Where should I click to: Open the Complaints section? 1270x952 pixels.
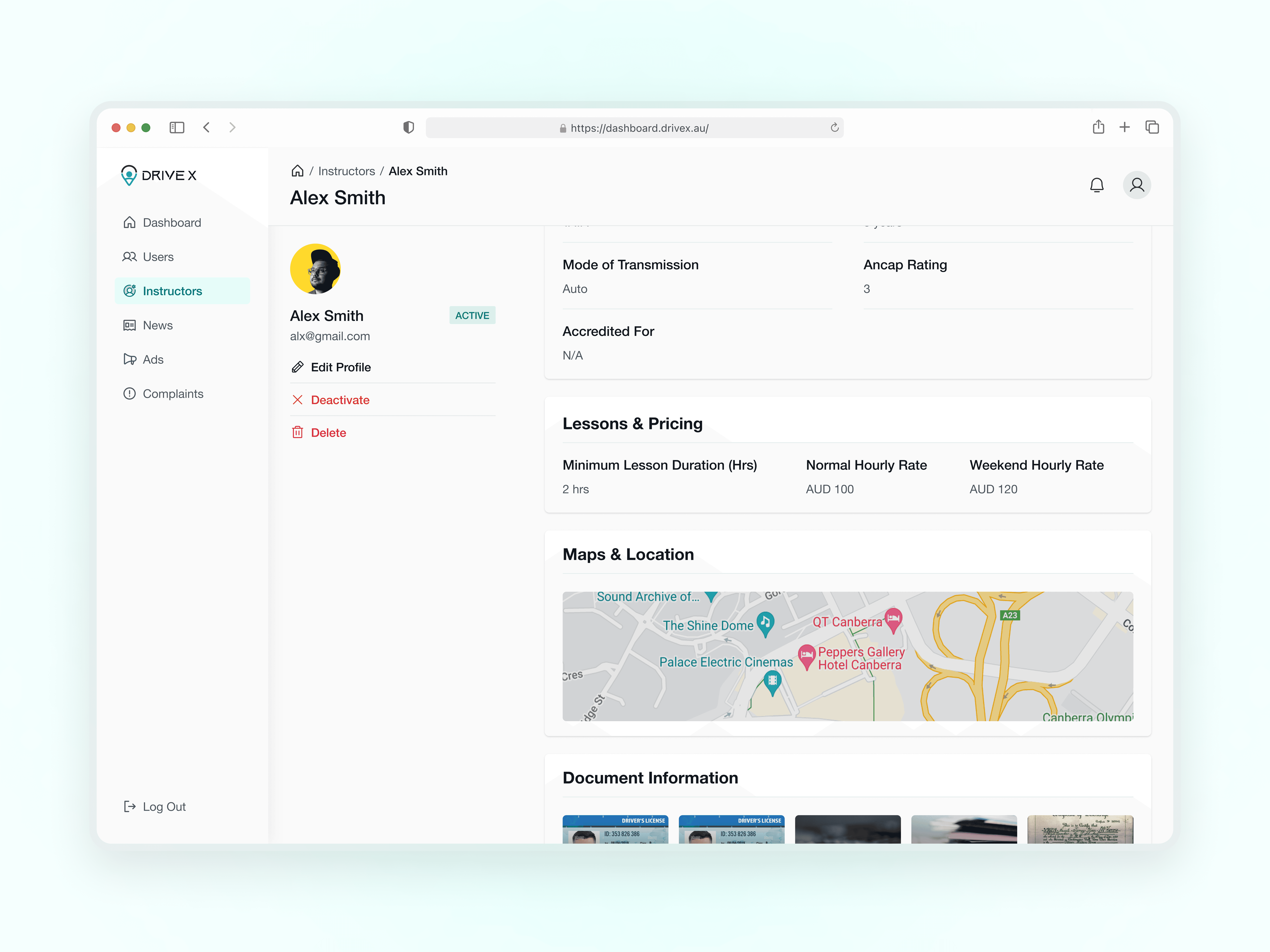173,394
